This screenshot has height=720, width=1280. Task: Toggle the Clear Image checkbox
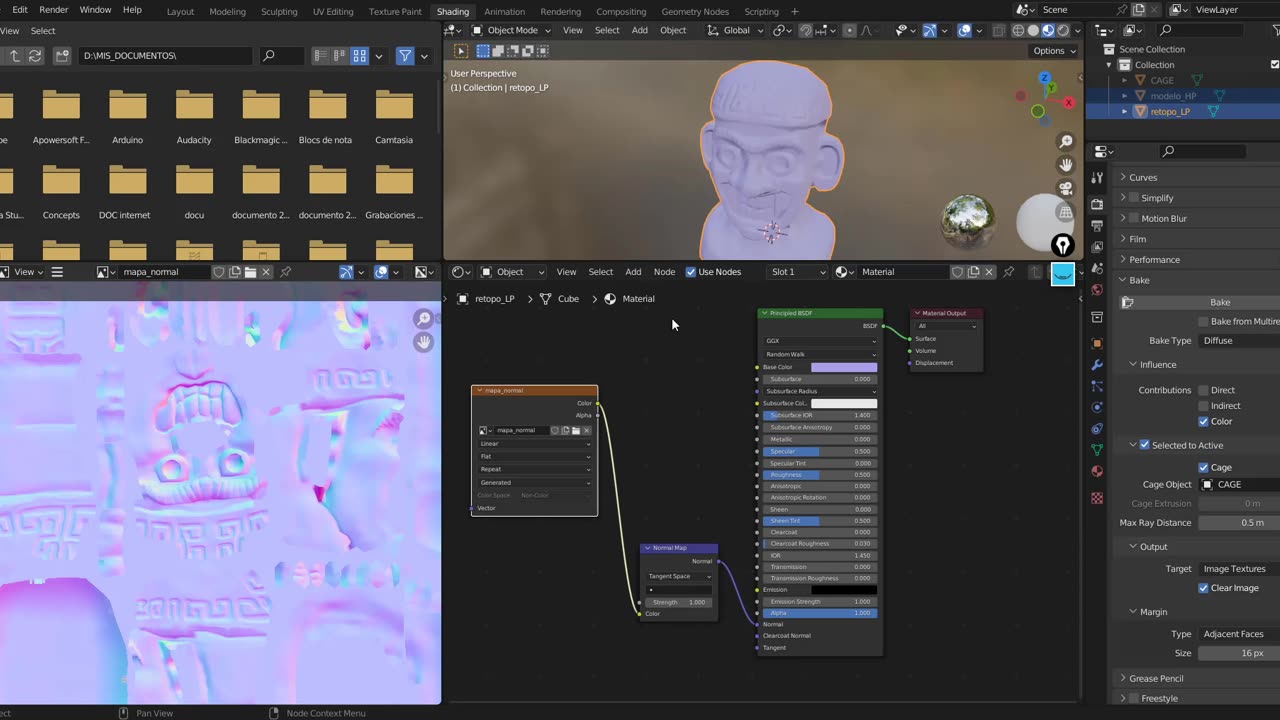[x=1204, y=588]
